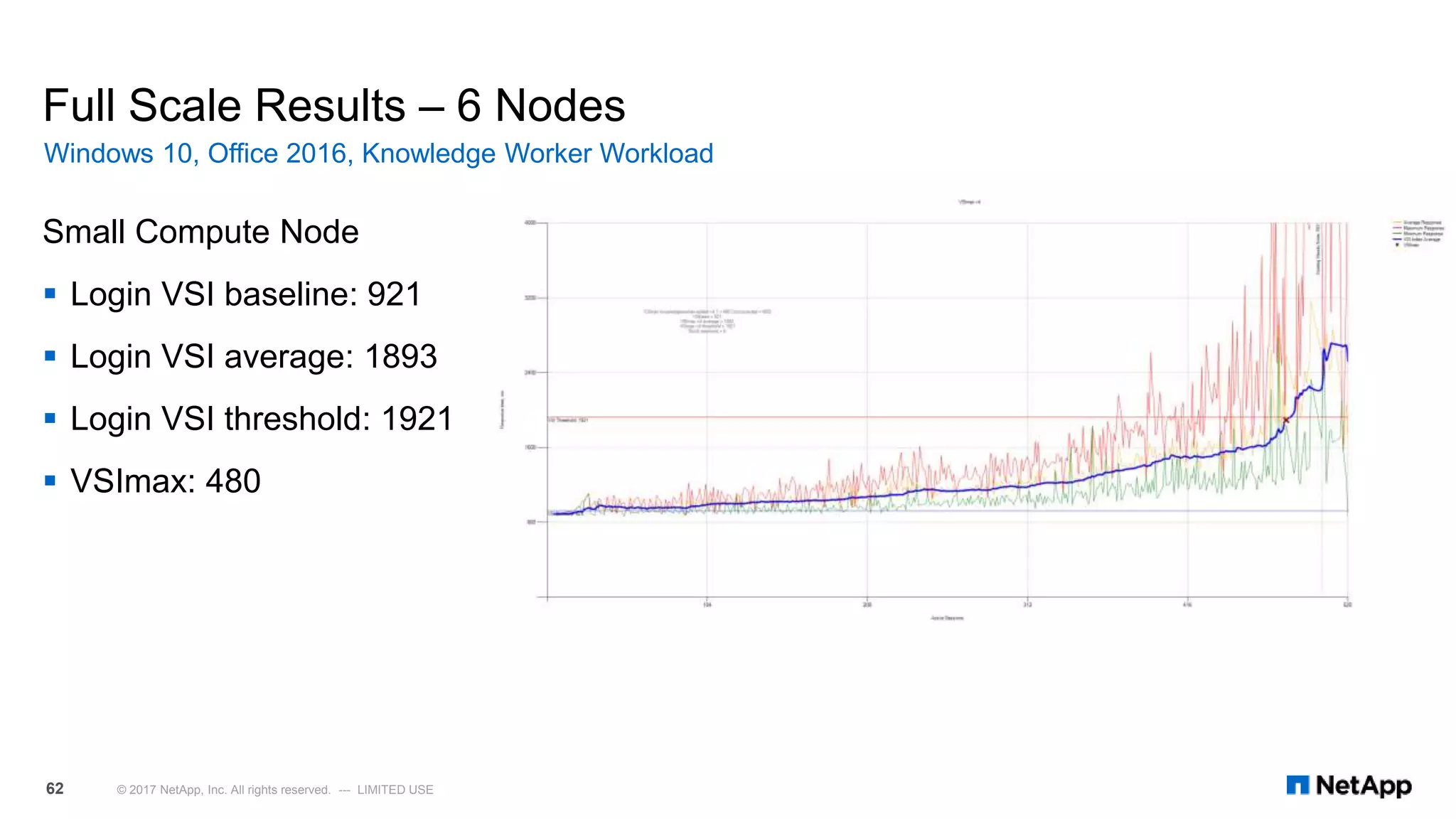1456x819 pixels.
Task: Click the NetApp logo
Action: coord(1349,786)
